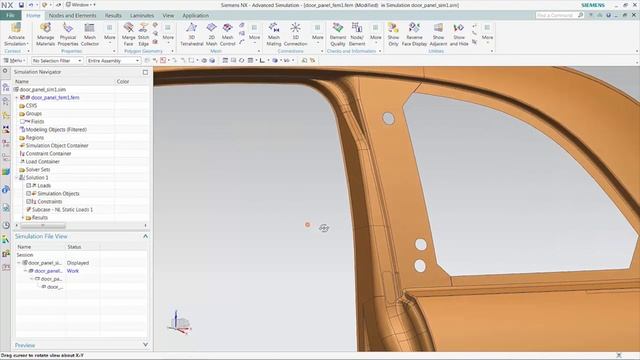Toggle the Simulation Objects checkbox under Solution 1
The height and width of the screenshot is (360, 640).
click(29, 193)
